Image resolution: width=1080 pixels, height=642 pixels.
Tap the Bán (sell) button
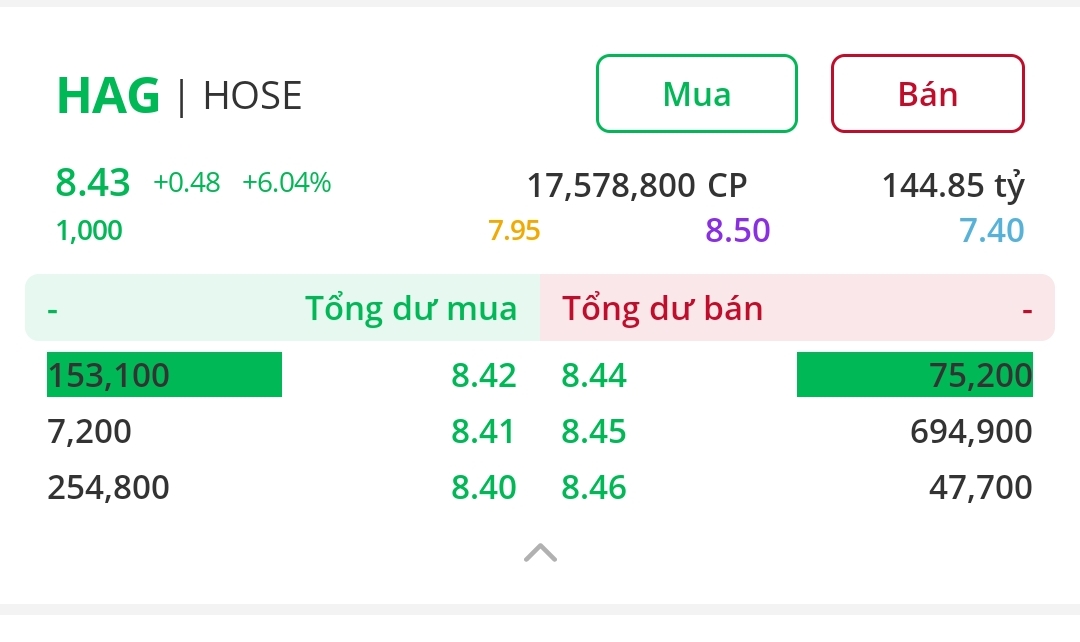tap(927, 94)
